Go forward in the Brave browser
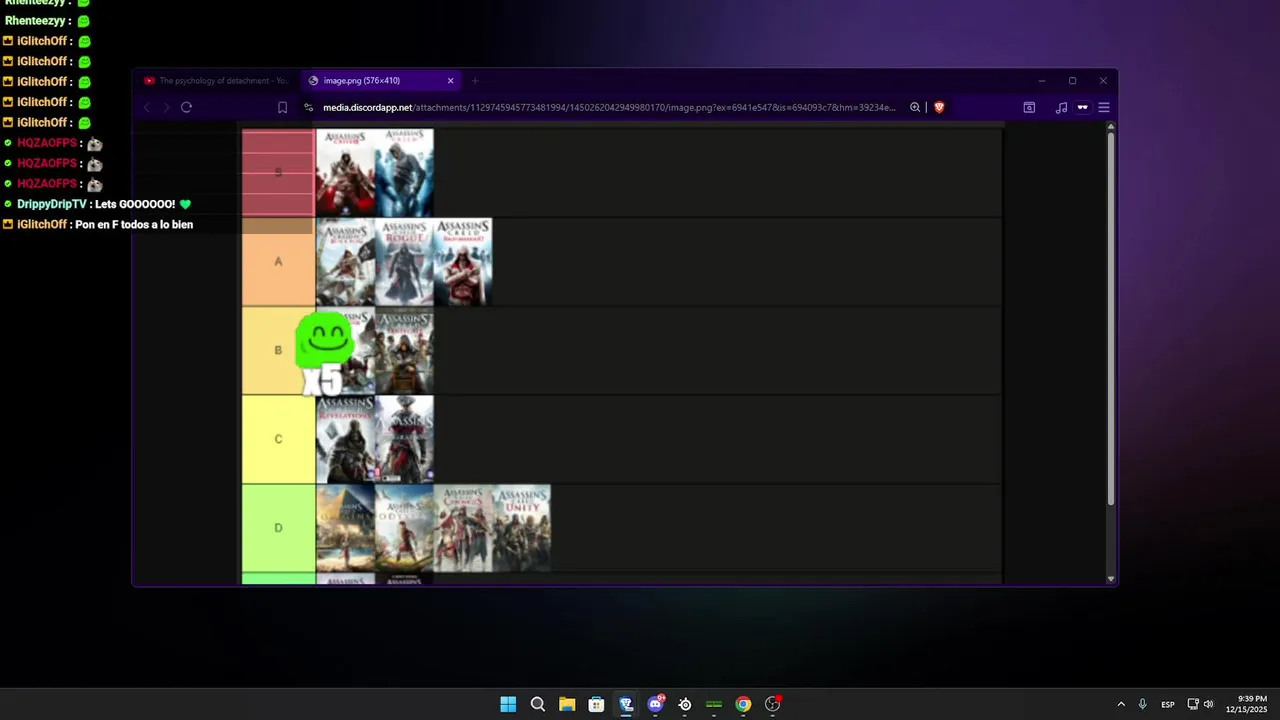This screenshot has height=720, width=1280. [x=166, y=107]
